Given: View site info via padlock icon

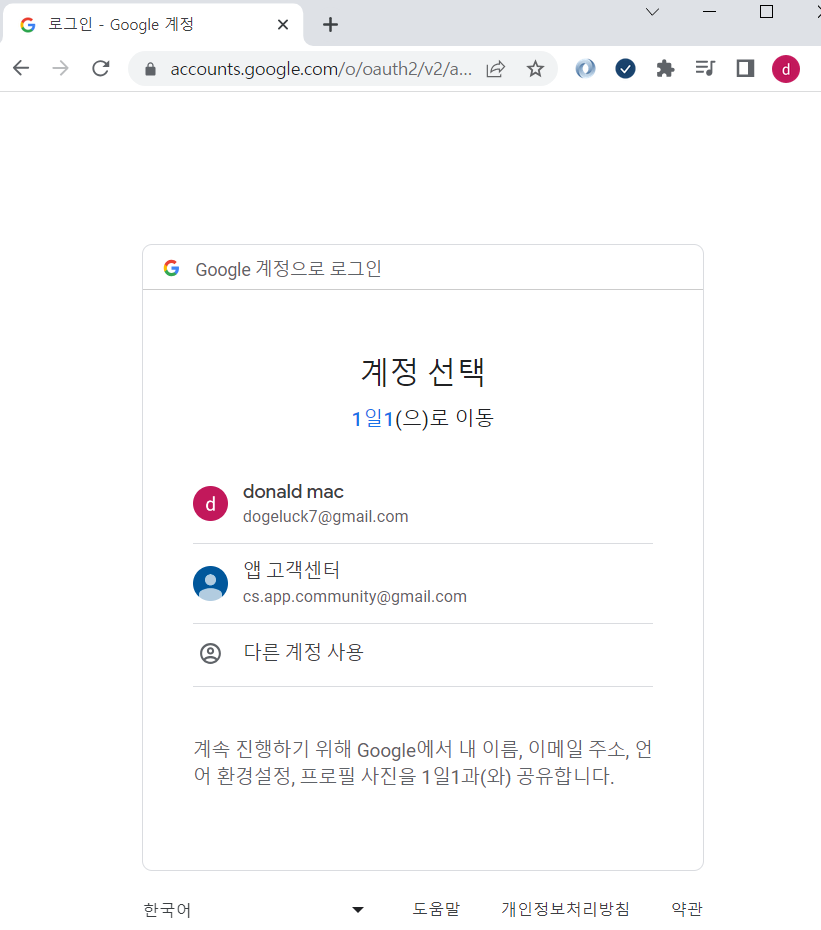Looking at the screenshot, I should pos(150,69).
